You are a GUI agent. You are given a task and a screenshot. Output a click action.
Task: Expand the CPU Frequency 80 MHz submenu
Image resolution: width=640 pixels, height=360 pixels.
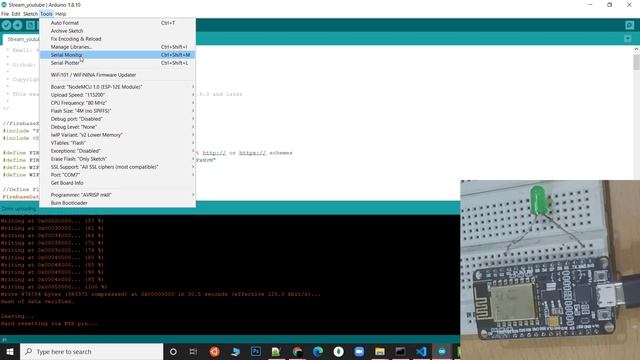pyautogui.click(x=118, y=103)
